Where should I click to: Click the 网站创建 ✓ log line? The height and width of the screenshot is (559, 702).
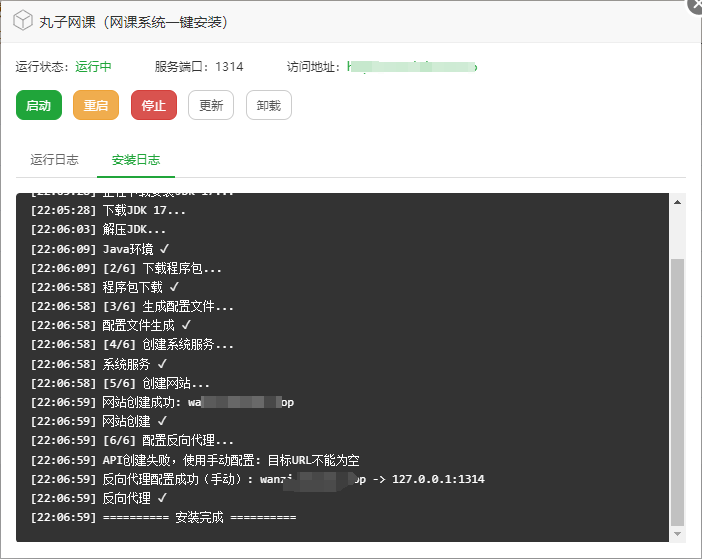point(99,421)
